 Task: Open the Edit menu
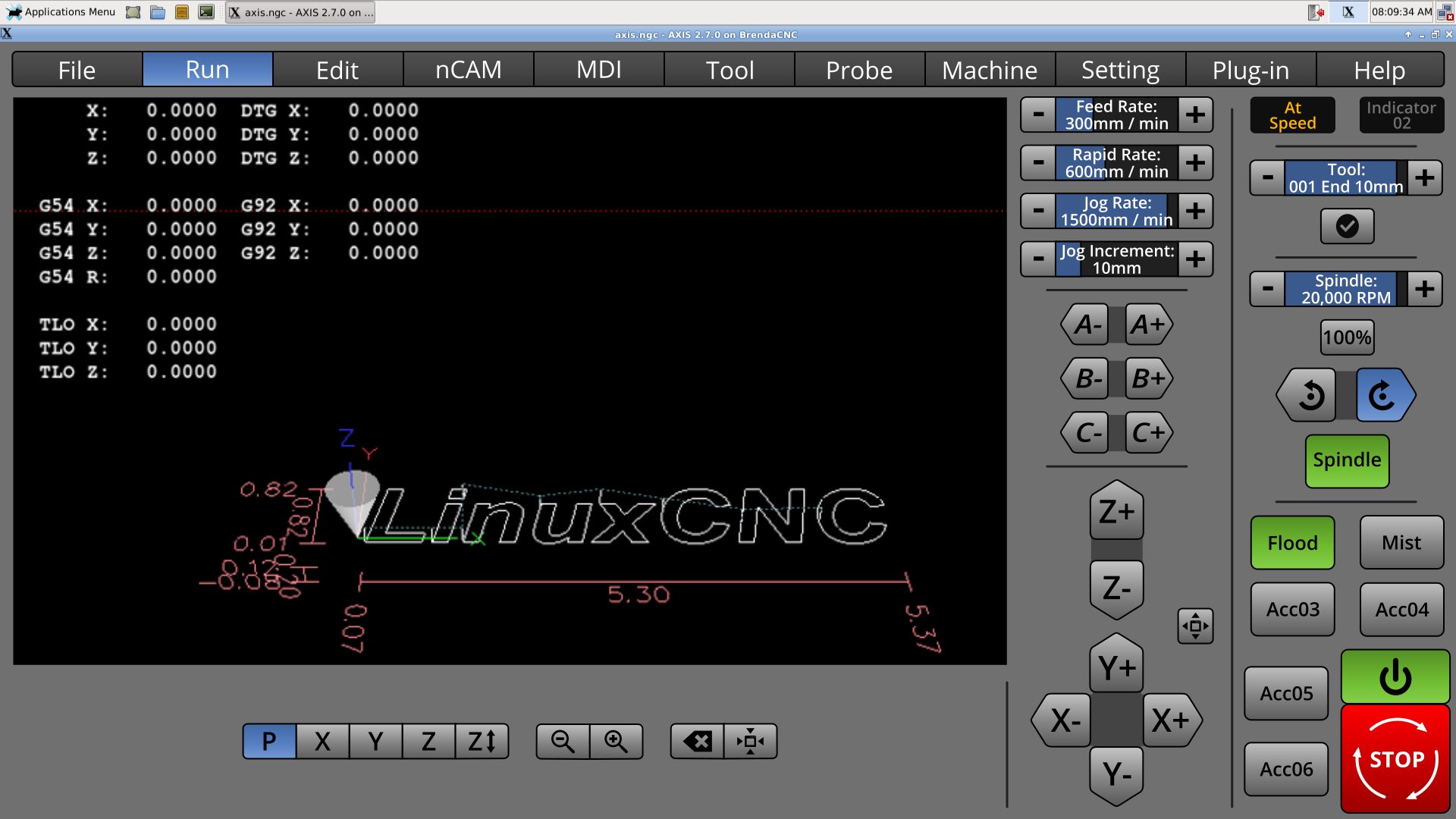337,70
